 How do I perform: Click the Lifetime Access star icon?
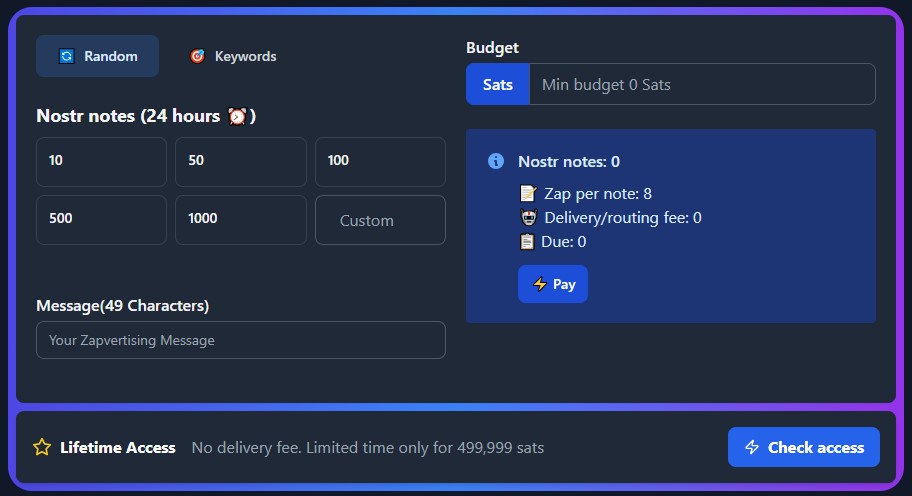click(x=42, y=447)
